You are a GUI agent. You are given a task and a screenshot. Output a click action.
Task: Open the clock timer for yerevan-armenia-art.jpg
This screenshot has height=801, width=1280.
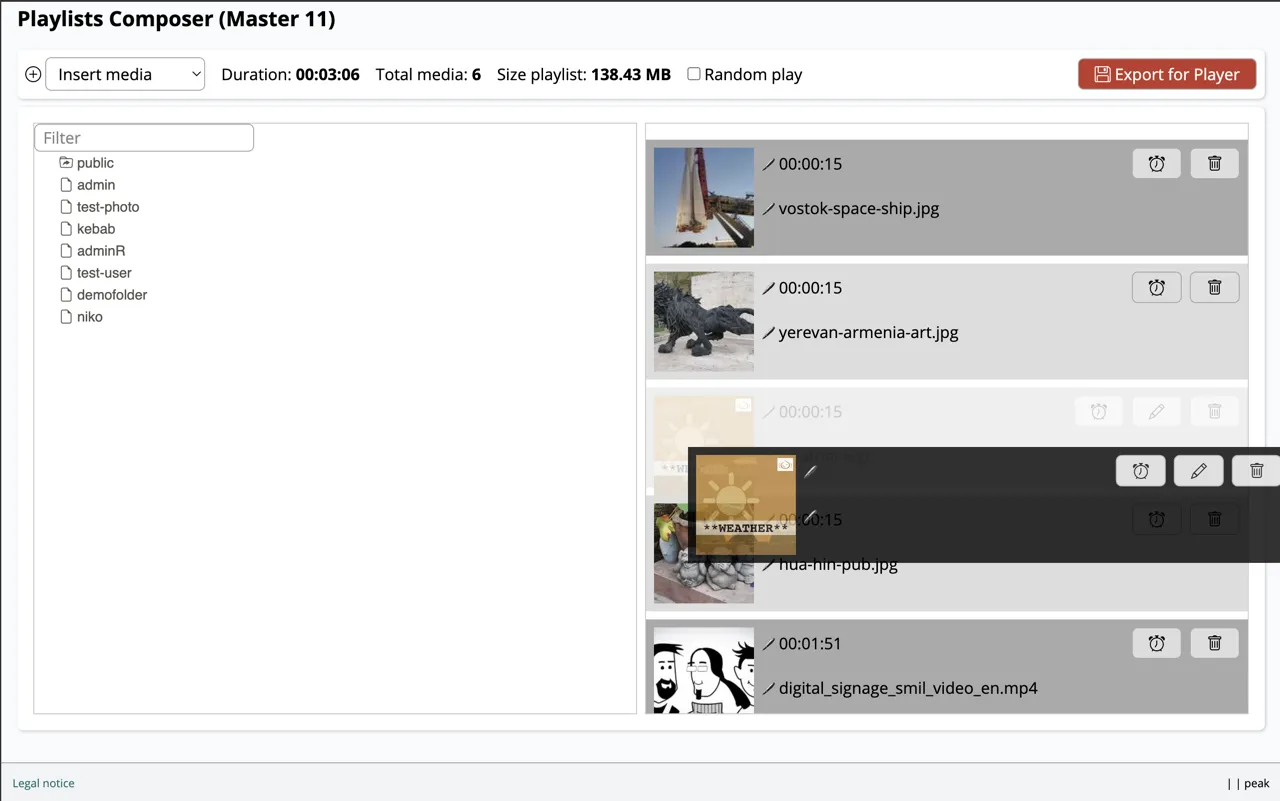tap(1157, 288)
